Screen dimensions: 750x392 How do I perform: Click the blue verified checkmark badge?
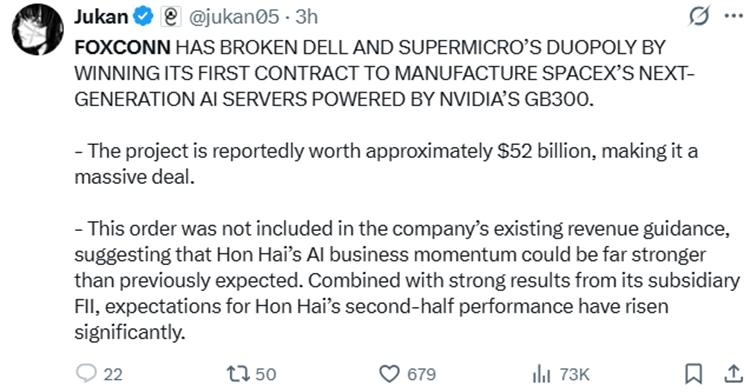pyautogui.click(x=143, y=17)
